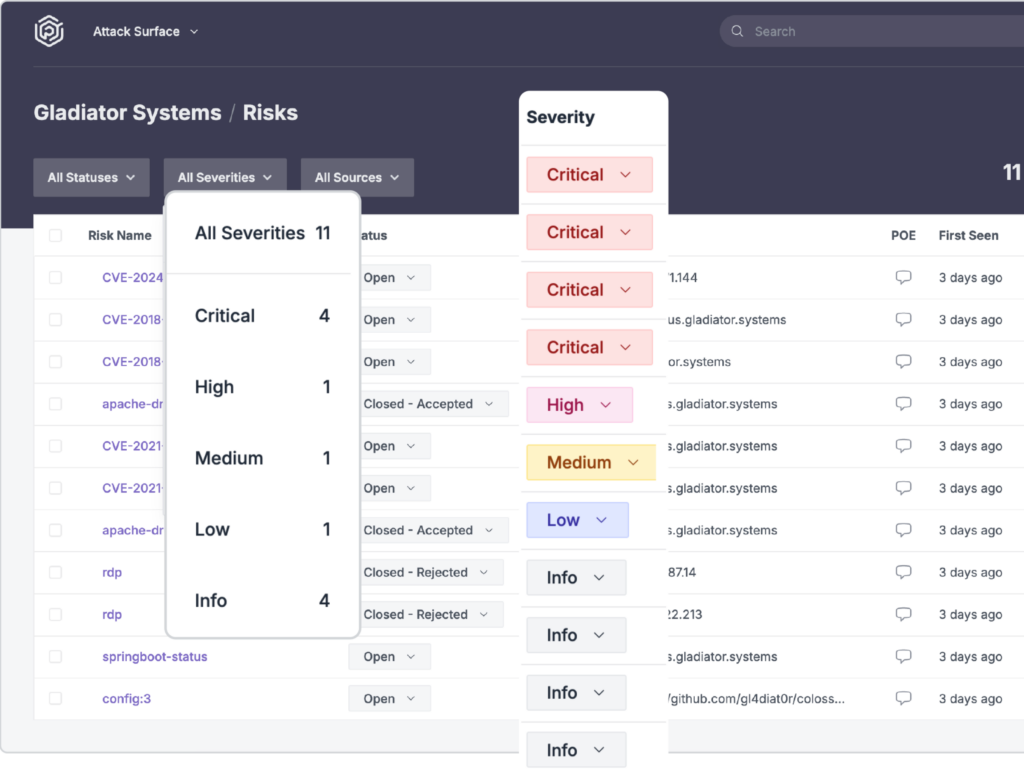Open the POE comment icon for the or.systems row
1024x780 pixels.
[903, 361]
